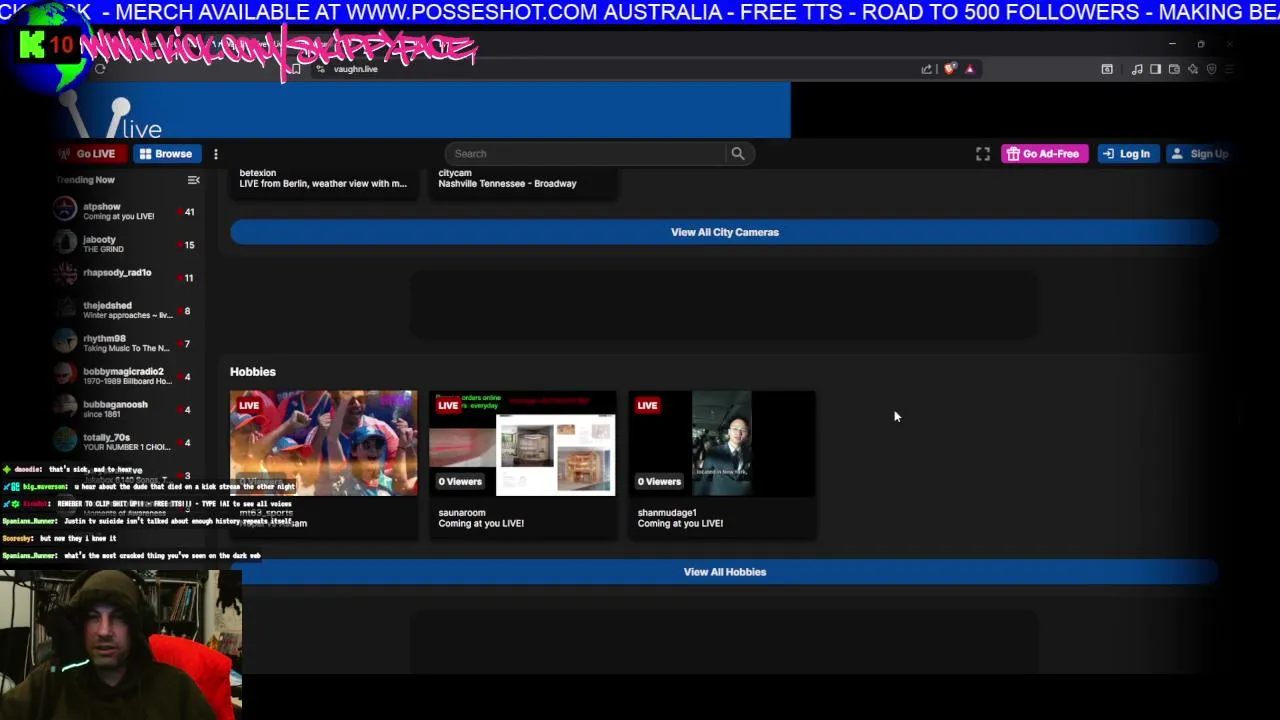Open rhythm98 channel in Trending list

pos(127,343)
